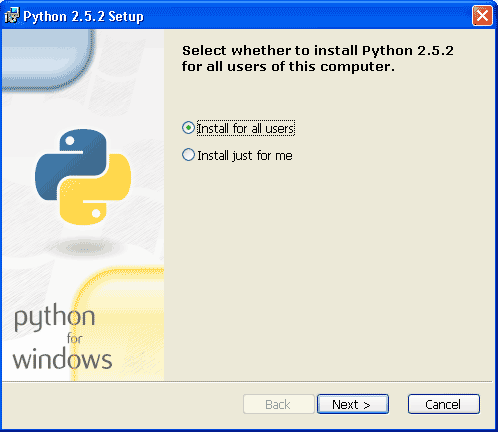Screen dimensions: 498x432
Task: Click the small word "for" in the banner
Action: 74,339
